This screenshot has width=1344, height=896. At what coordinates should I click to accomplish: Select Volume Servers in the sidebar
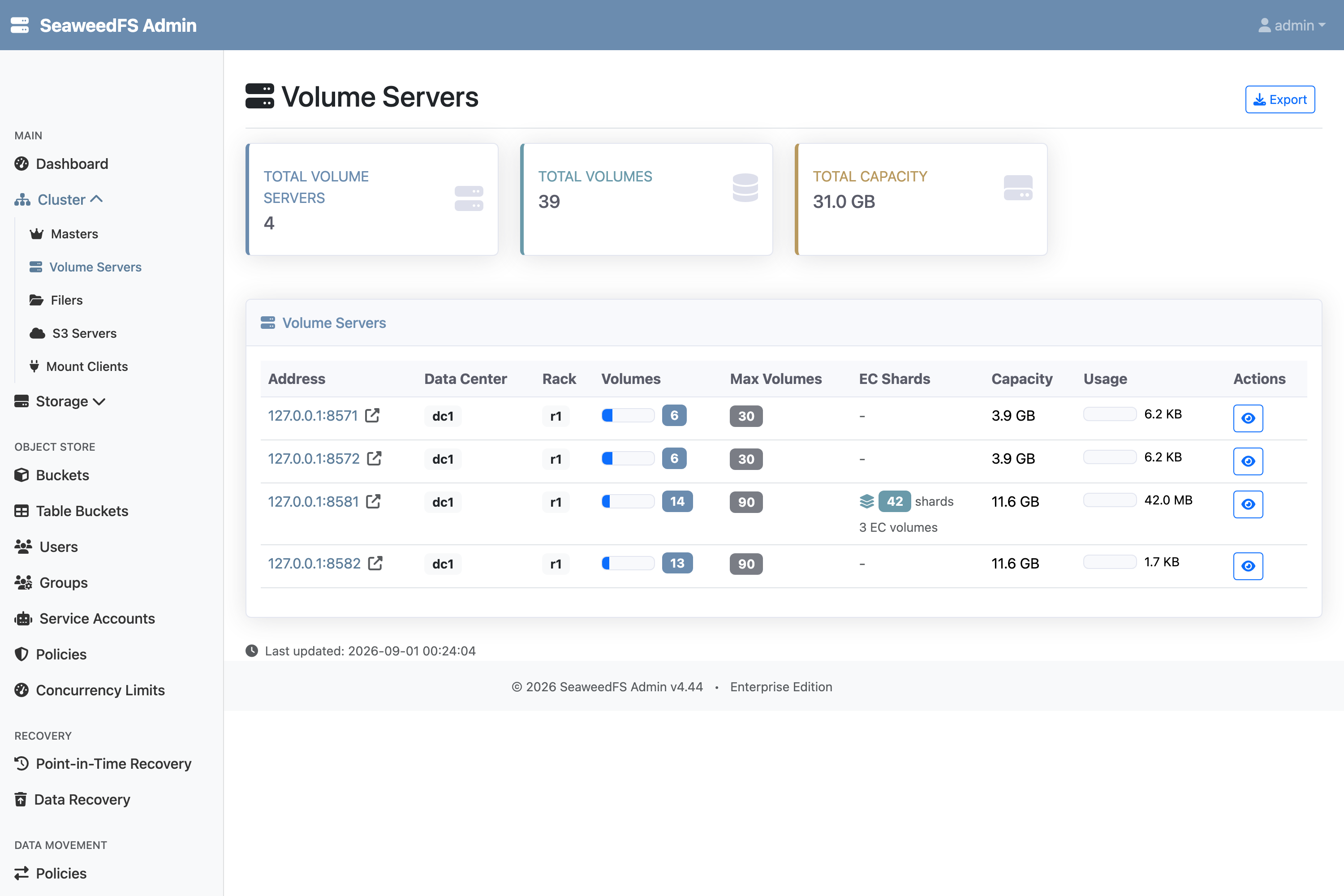click(85, 267)
